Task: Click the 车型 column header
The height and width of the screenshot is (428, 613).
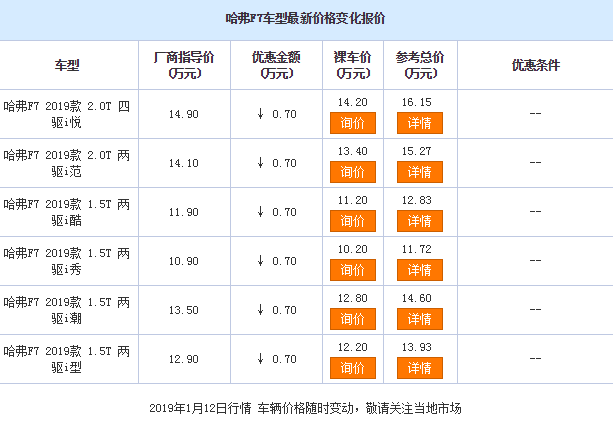Action: (x=67, y=65)
